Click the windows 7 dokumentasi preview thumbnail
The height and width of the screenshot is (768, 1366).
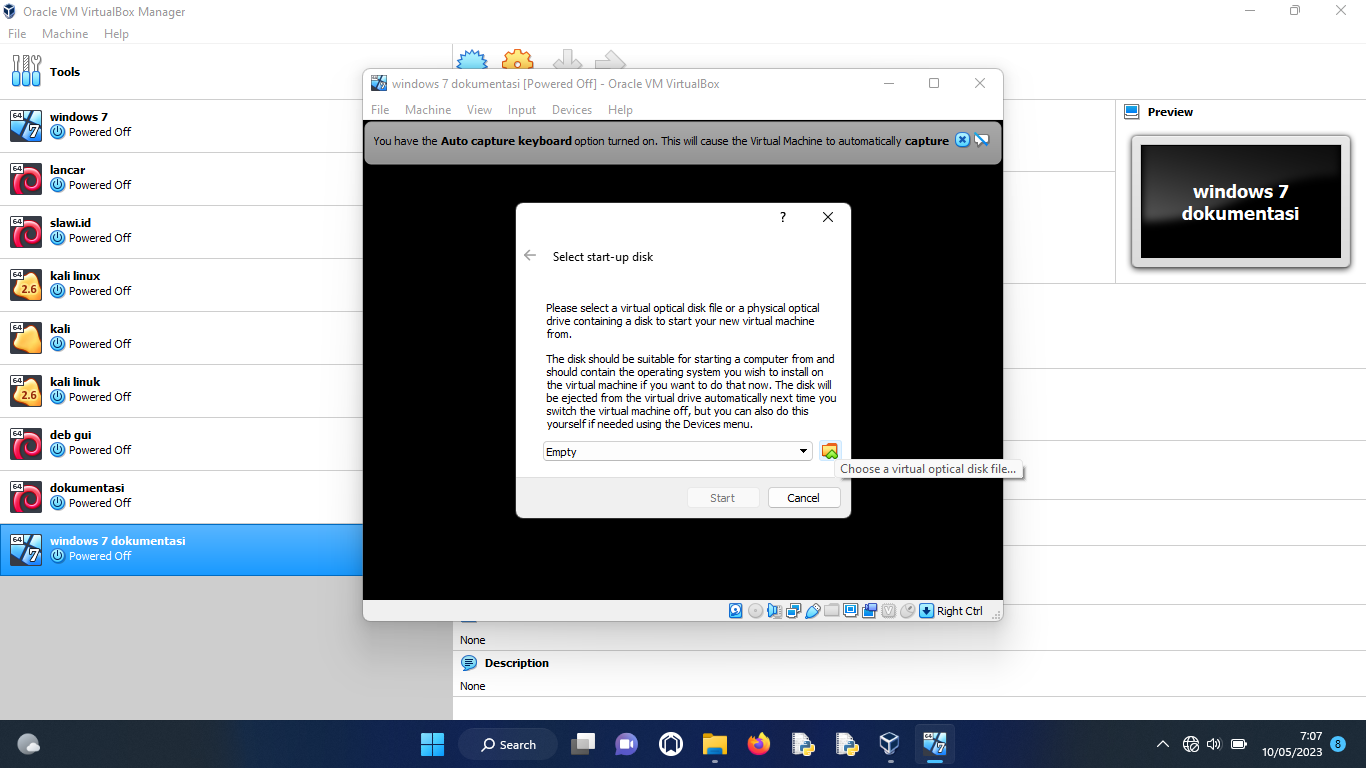point(1240,202)
